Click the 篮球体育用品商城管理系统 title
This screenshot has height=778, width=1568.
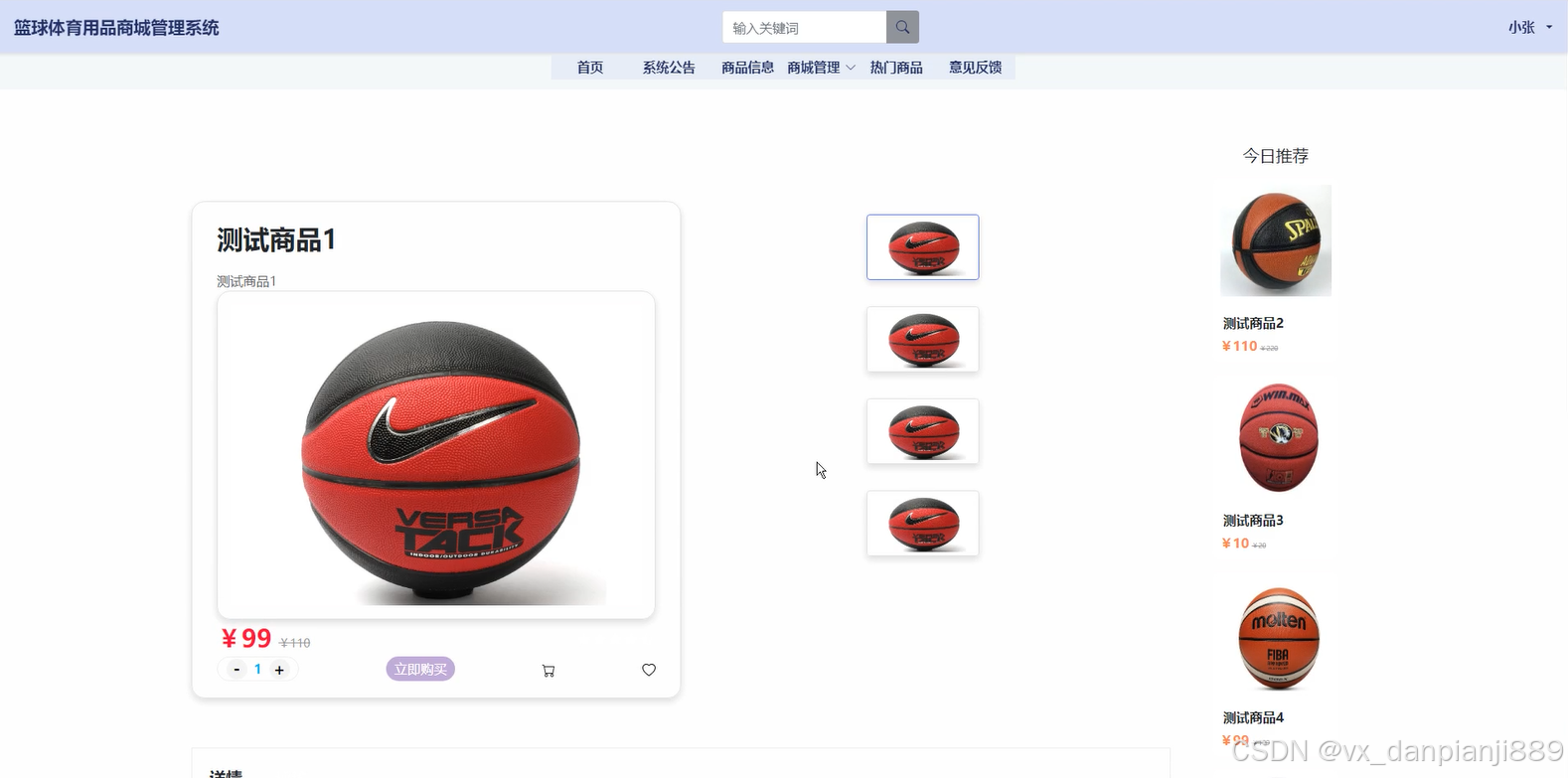pyautogui.click(x=116, y=28)
